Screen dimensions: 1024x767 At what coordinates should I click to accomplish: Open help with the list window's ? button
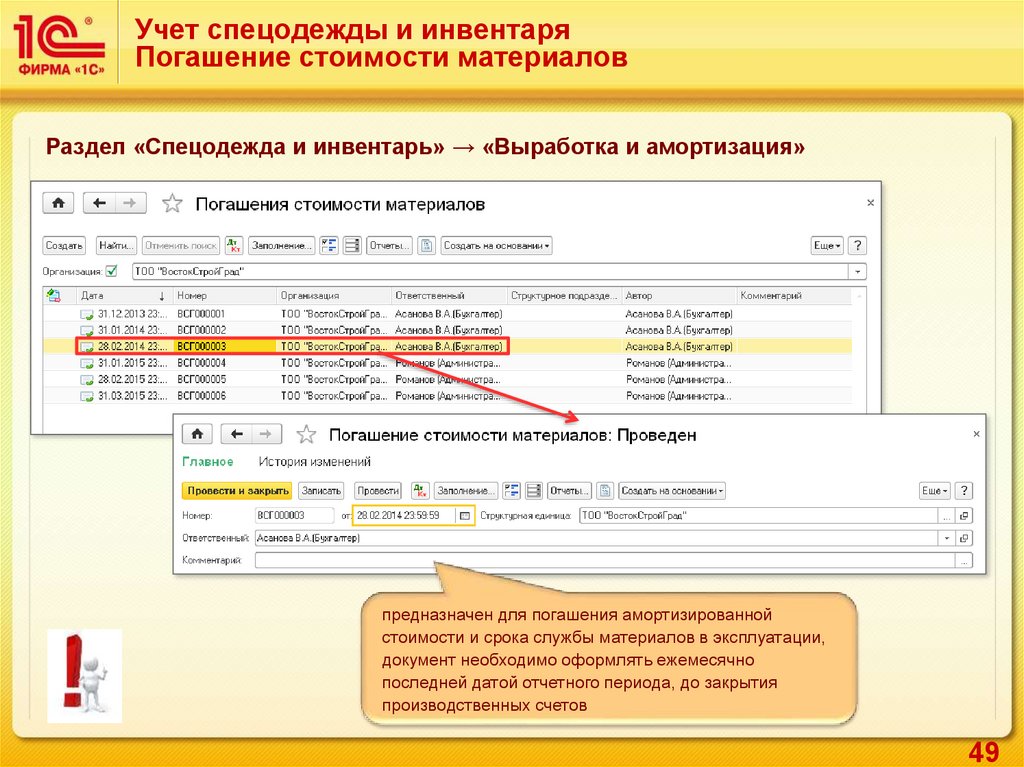[857, 246]
